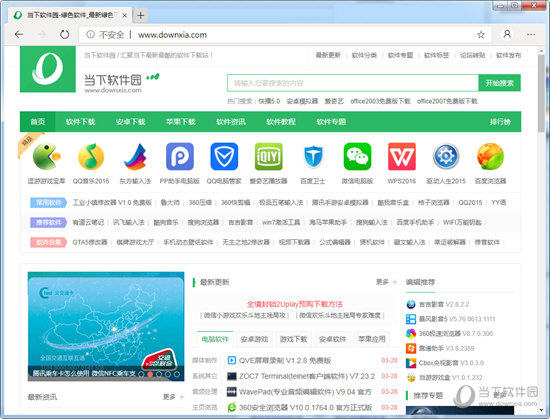Click the QVE屏幕录制 software icon

pos(232,360)
